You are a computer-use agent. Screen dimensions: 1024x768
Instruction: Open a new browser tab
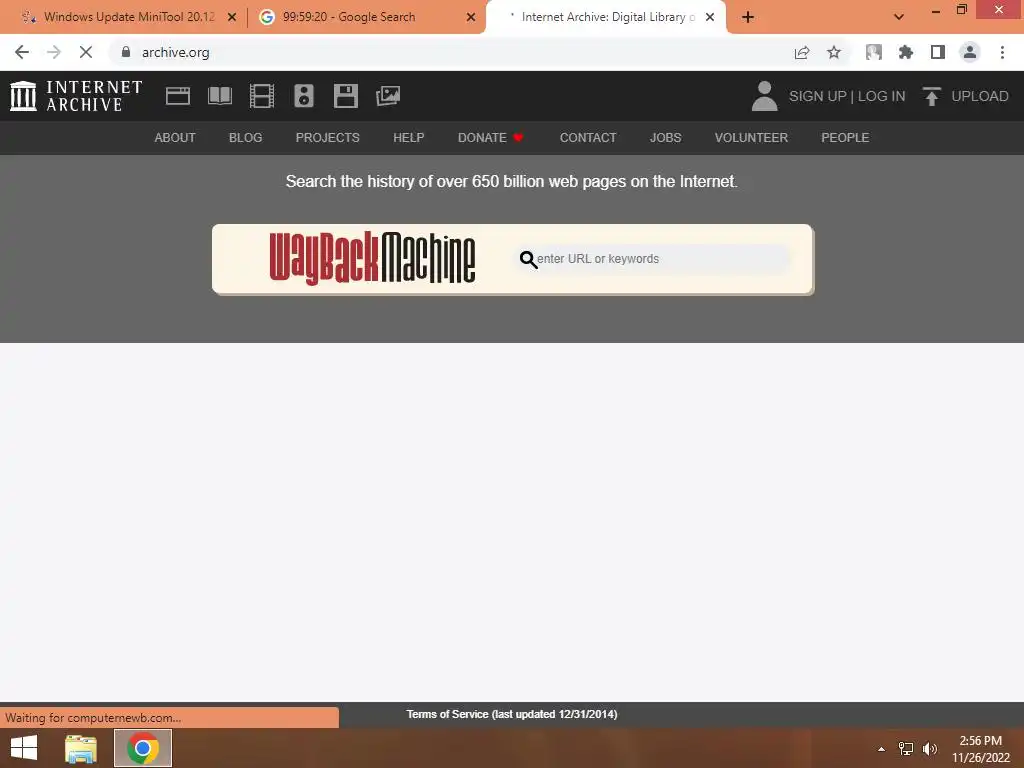pos(748,17)
